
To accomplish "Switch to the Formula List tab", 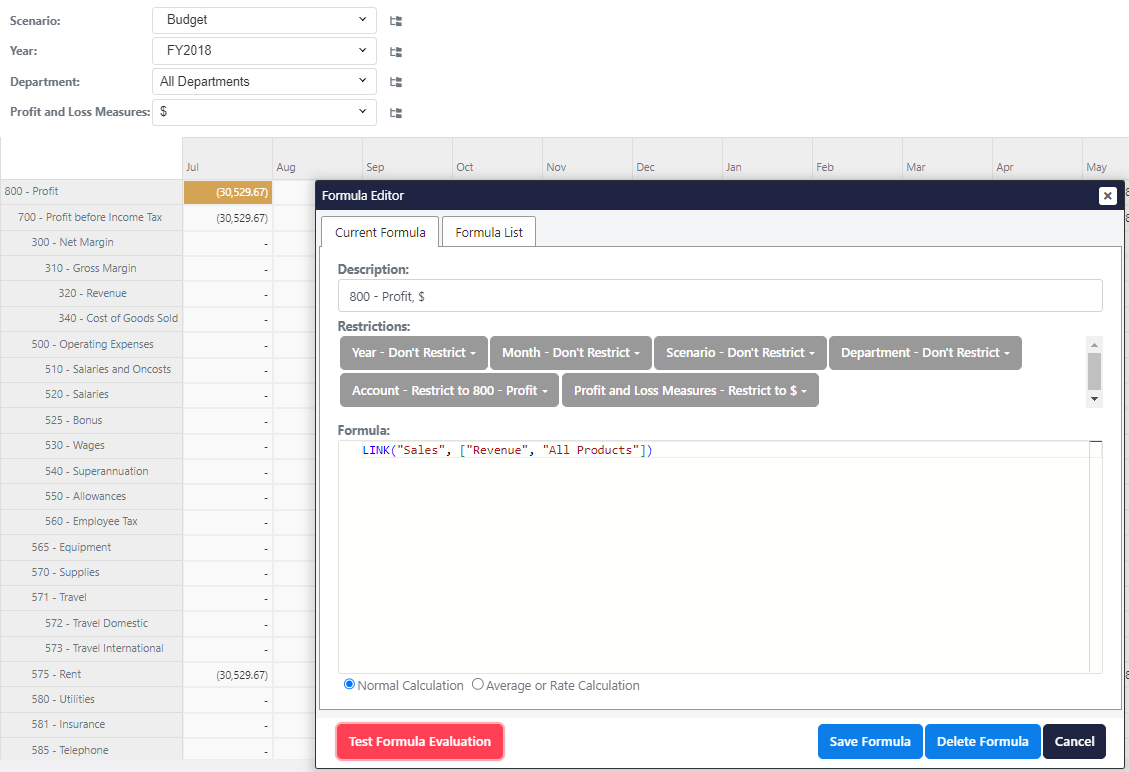I will pyautogui.click(x=489, y=232).
